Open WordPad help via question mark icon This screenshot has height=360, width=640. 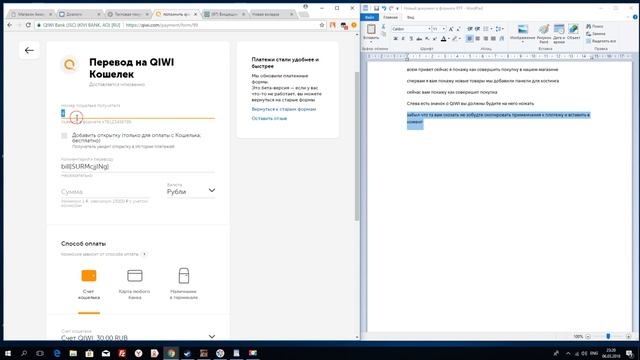click(x=635, y=17)
